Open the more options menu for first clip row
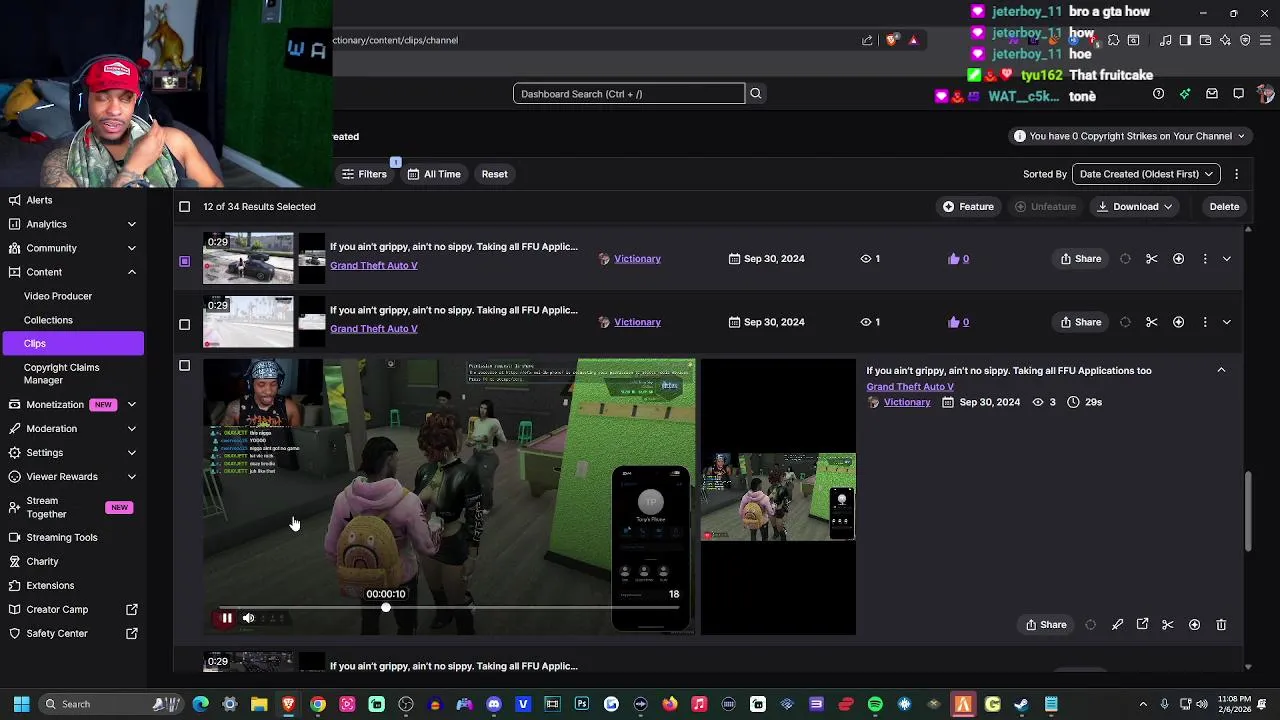Image resolution: width=1280 pixels, height=720 pixels. [1205, 259]
